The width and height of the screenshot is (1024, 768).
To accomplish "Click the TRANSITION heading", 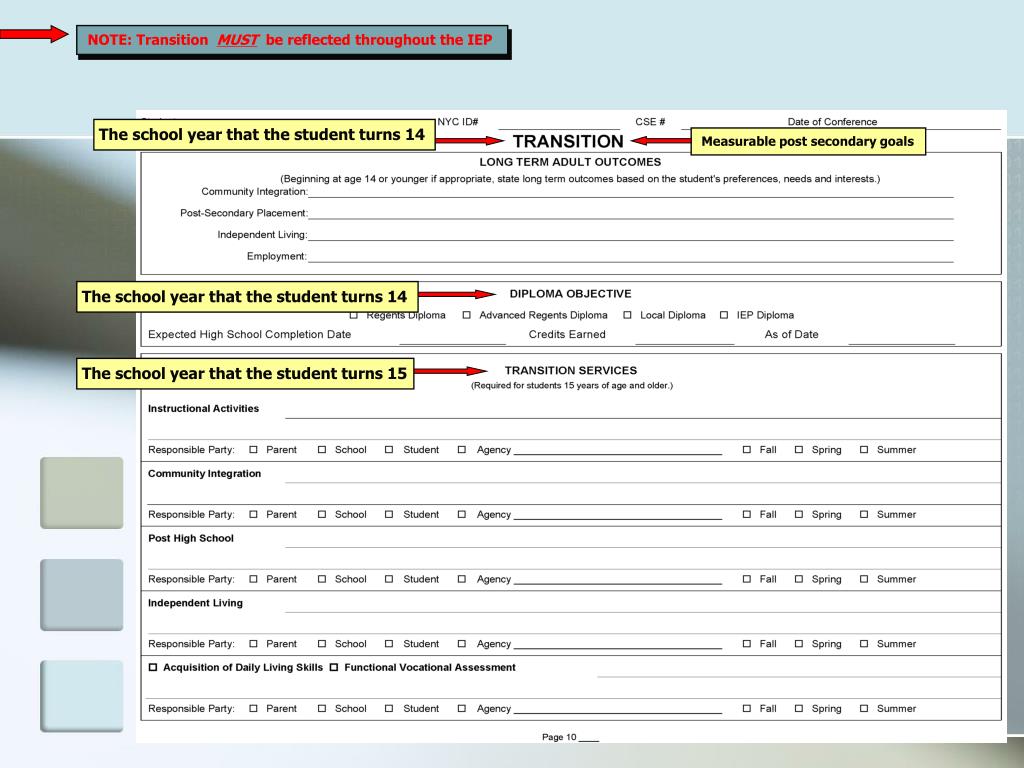I will [x=568, y=141].
